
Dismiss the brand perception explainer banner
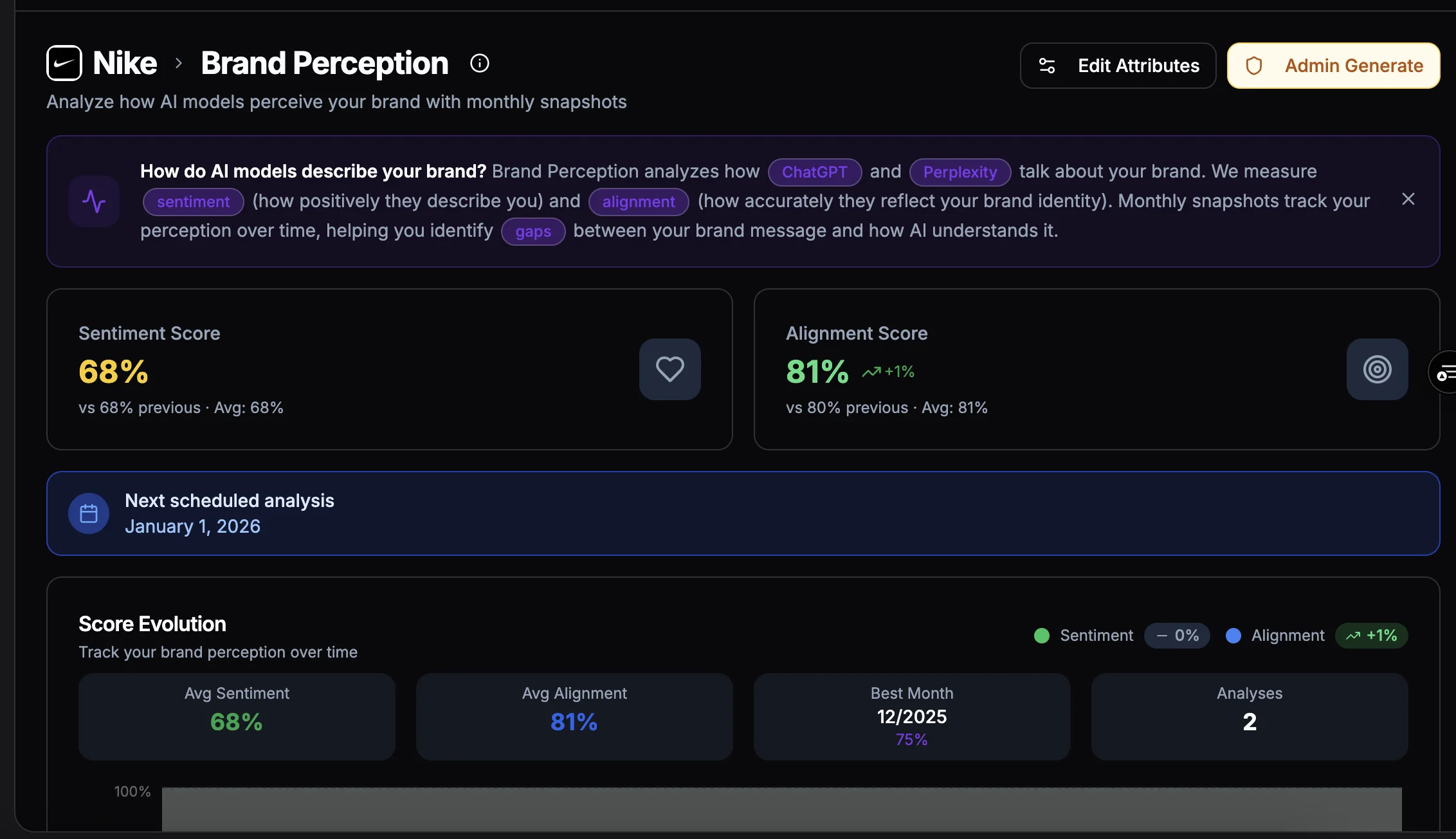click(1408, 199)
